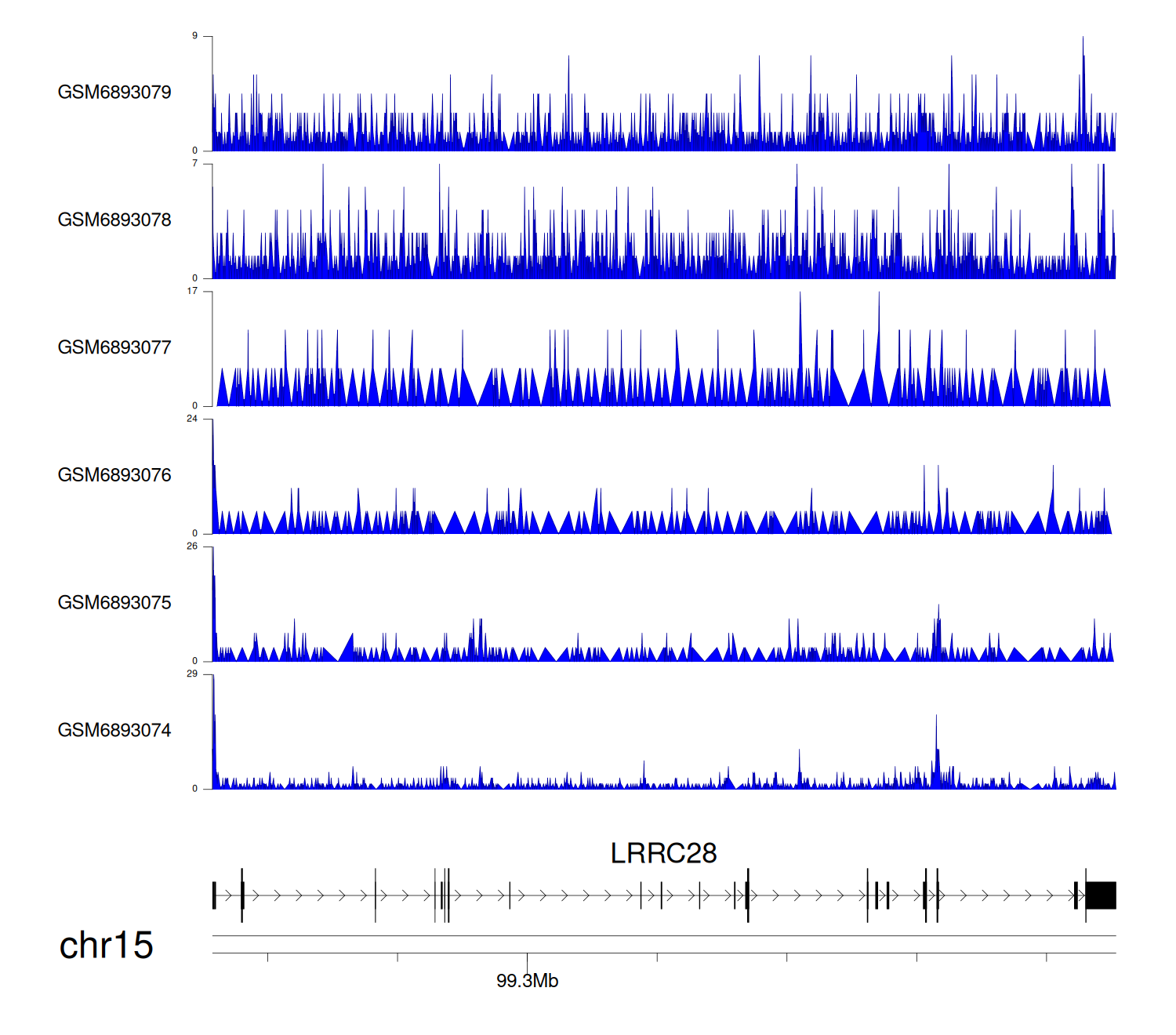The image size is (1176, 1035).
Task: Click the 99.3Mb axis position label
Action: coord(527,981)
